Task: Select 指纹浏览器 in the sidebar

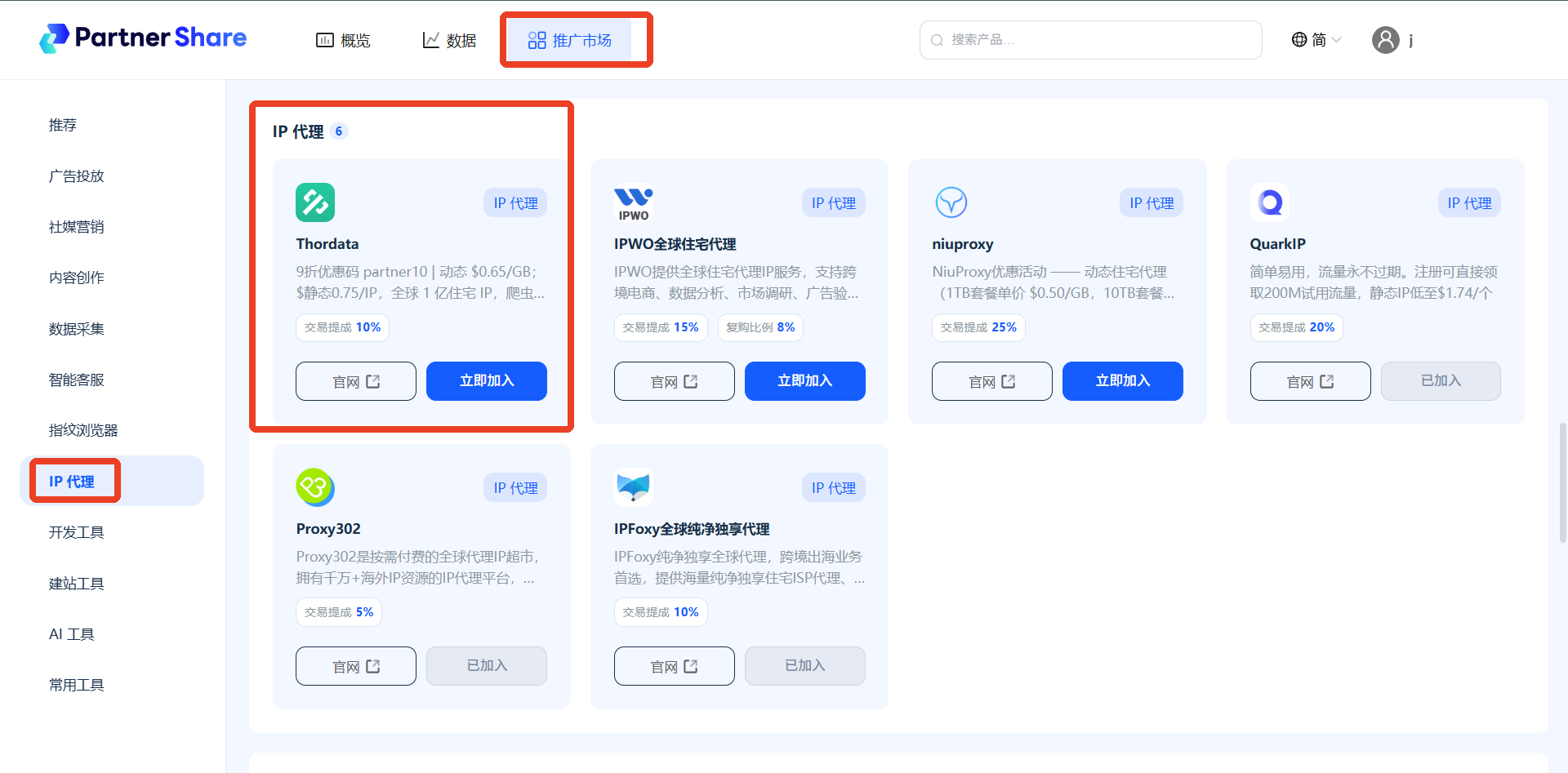Action: point(83,430)
